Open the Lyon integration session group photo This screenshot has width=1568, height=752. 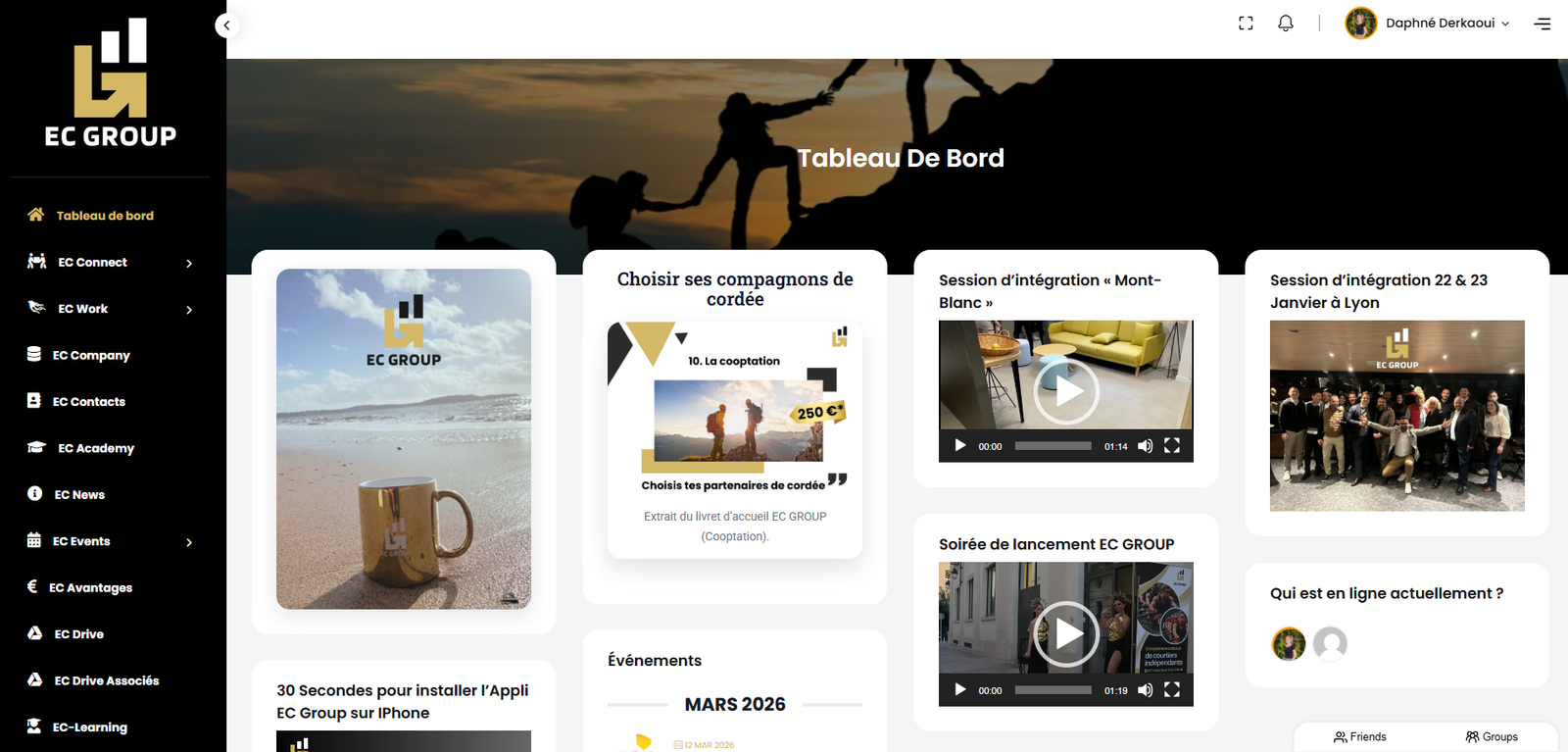point(1397,416)
